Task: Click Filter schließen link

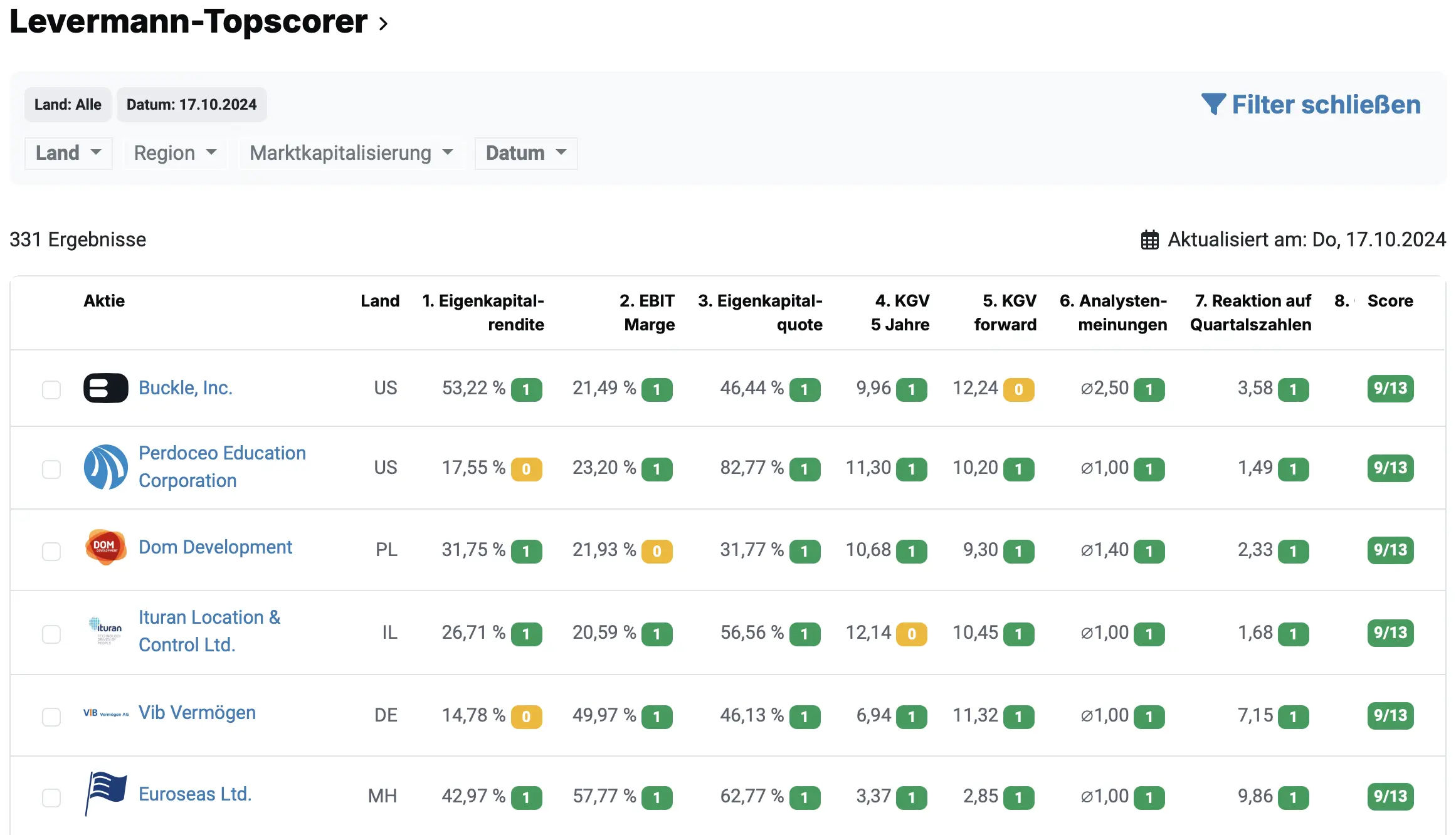Action: tap(1311, 104)
